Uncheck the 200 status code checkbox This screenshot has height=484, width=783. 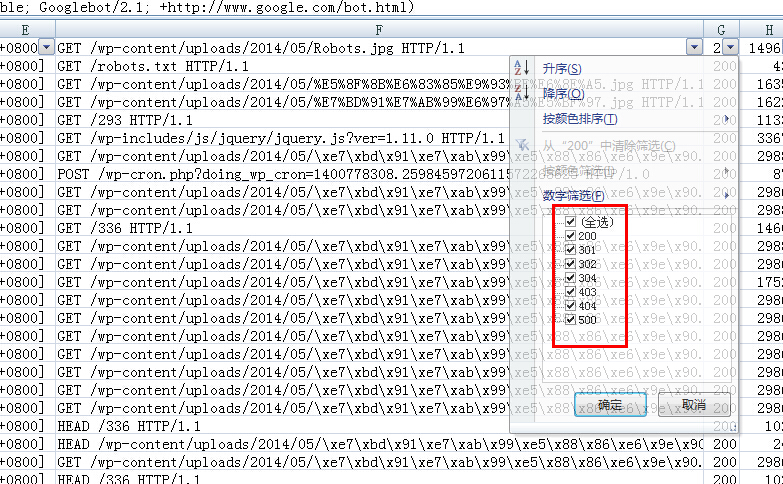tap(570, 236)
